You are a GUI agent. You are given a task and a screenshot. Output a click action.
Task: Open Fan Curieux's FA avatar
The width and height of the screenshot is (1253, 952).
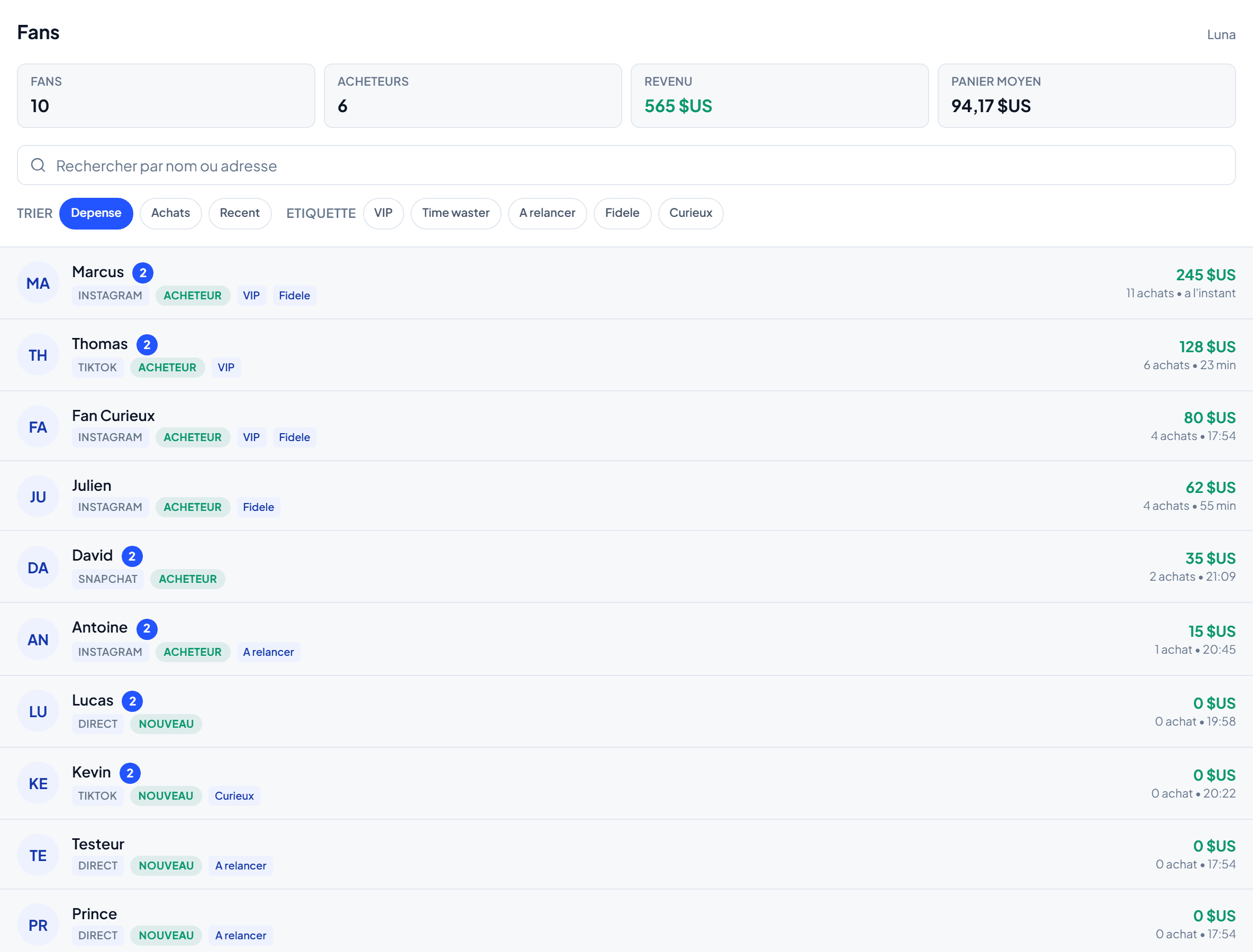tap(38, 426)
